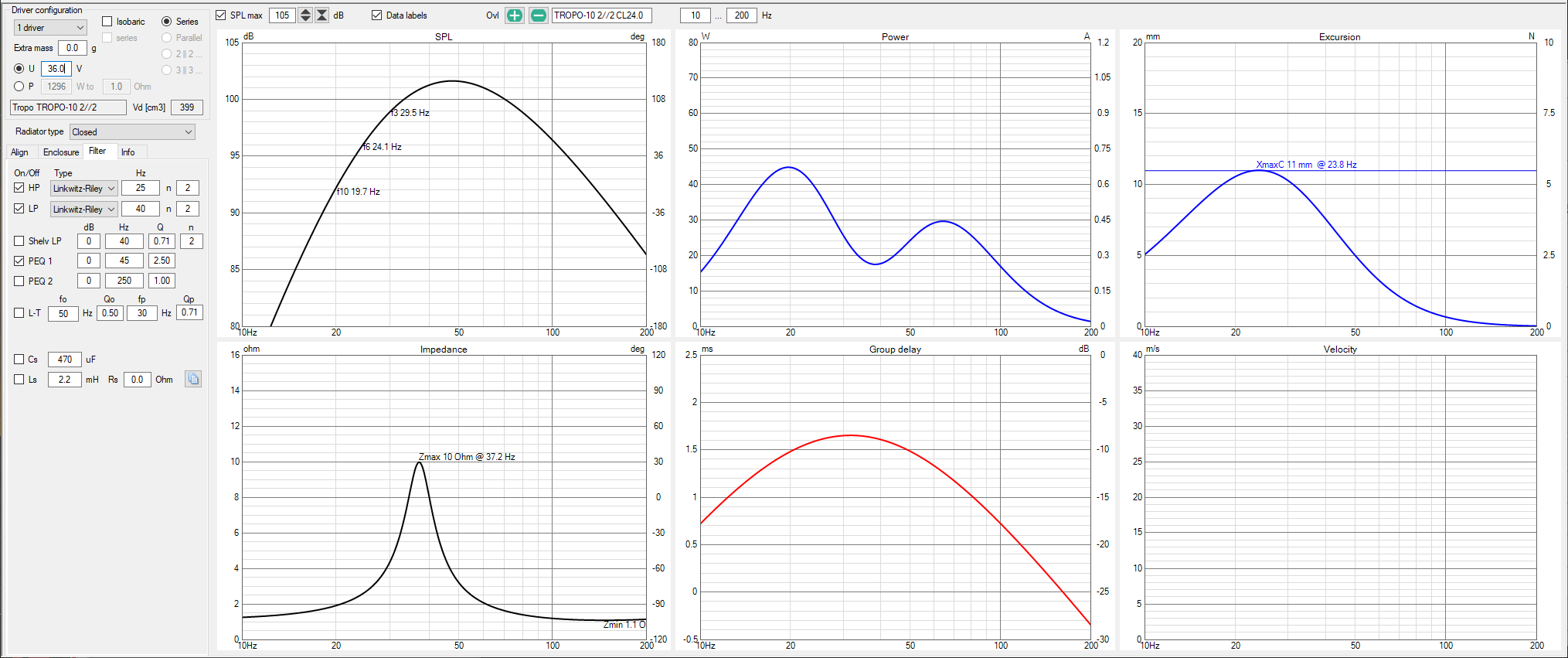Screen dimensions: 1568x658
Task: Add overlay with the green plus button
Action: pos(515,15)
